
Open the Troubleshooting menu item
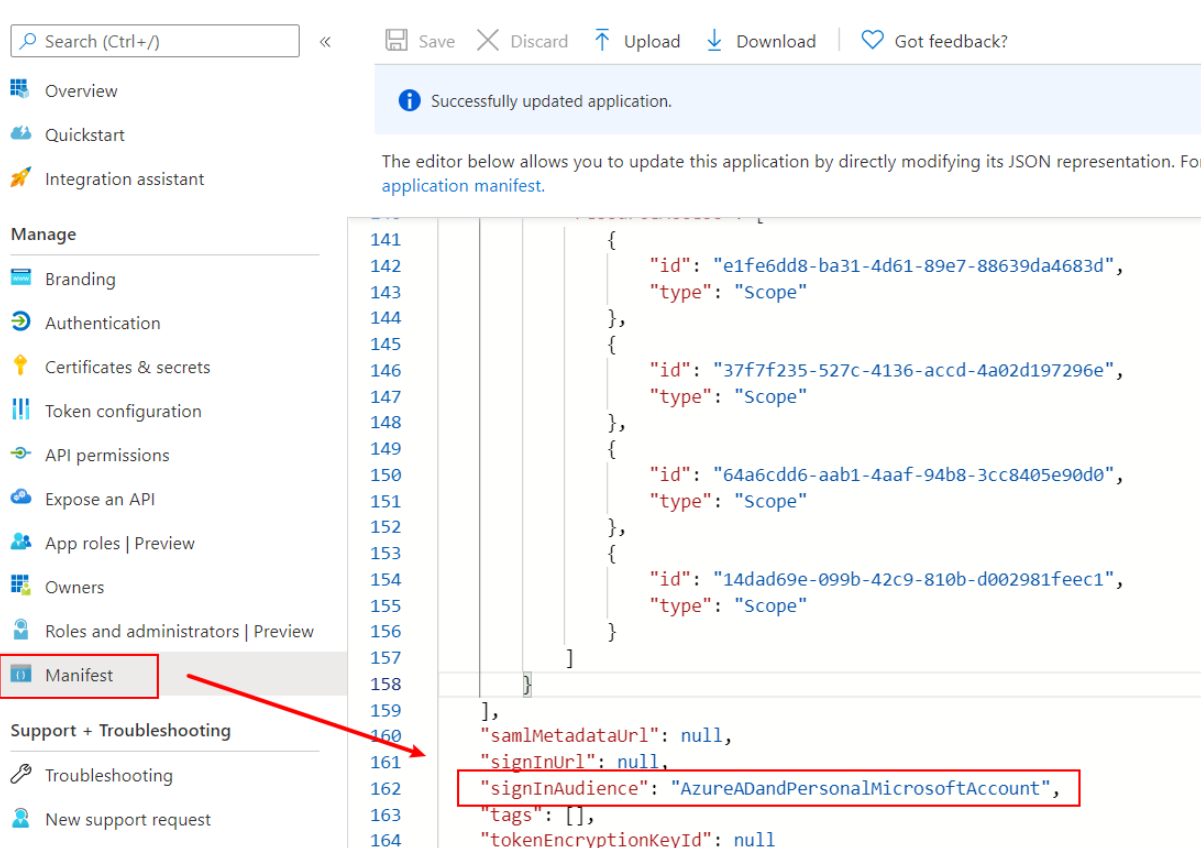108,775
